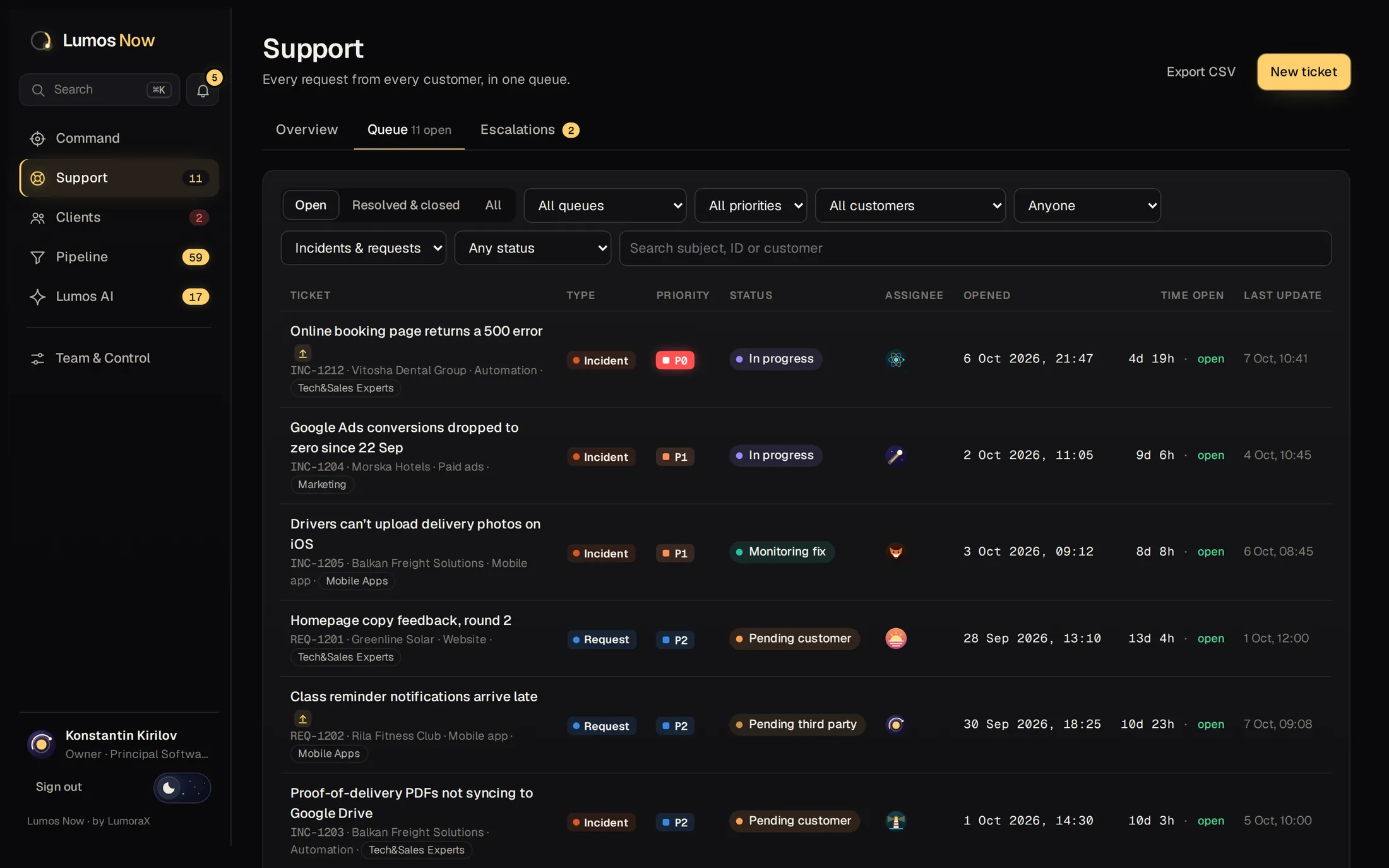
Task: Click assignee avatar for REQ-1201
Action: pyautogui.click(x=895, y=638)
